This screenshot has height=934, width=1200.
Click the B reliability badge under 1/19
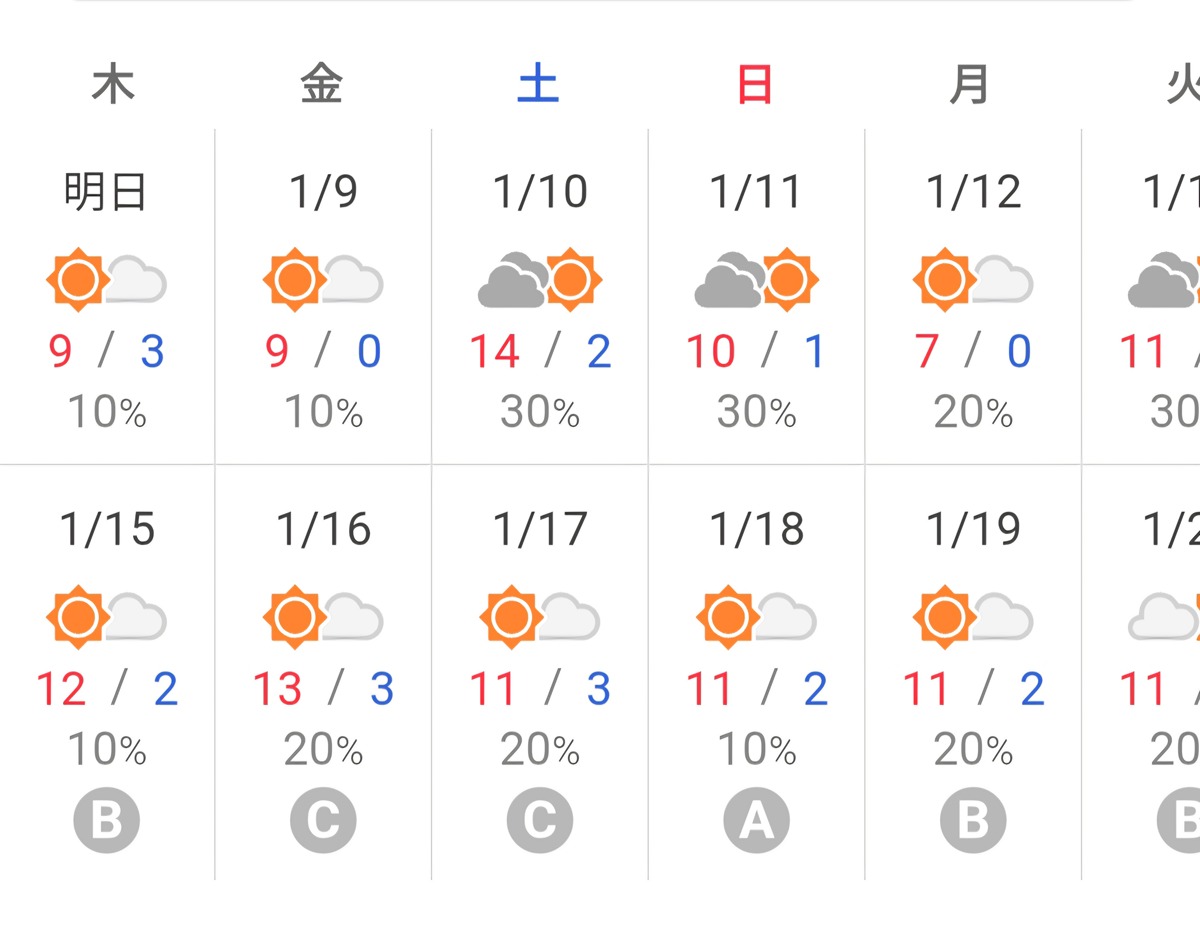[x=973, y=821]
